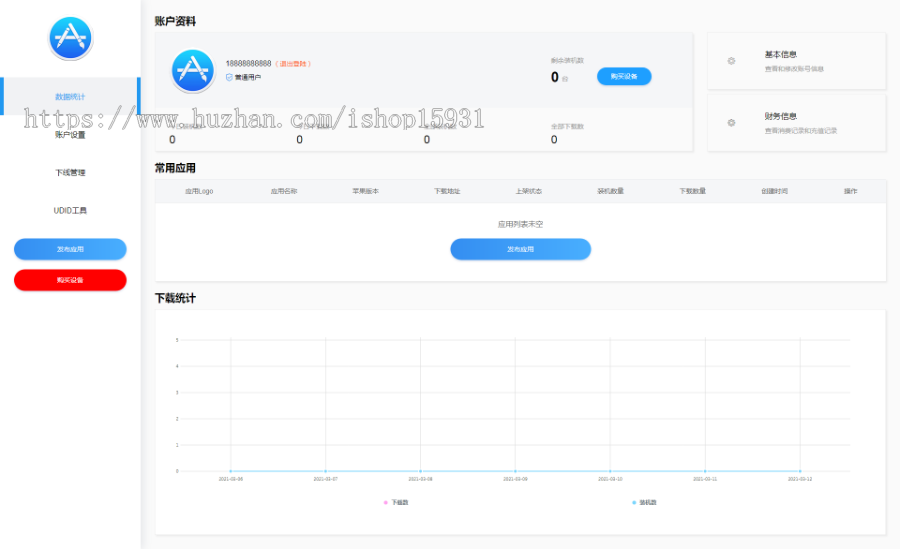Open 下线管理 in the sidebar
Screen dimensions: 900x549
pyautogui.click(x=70, y=172)
